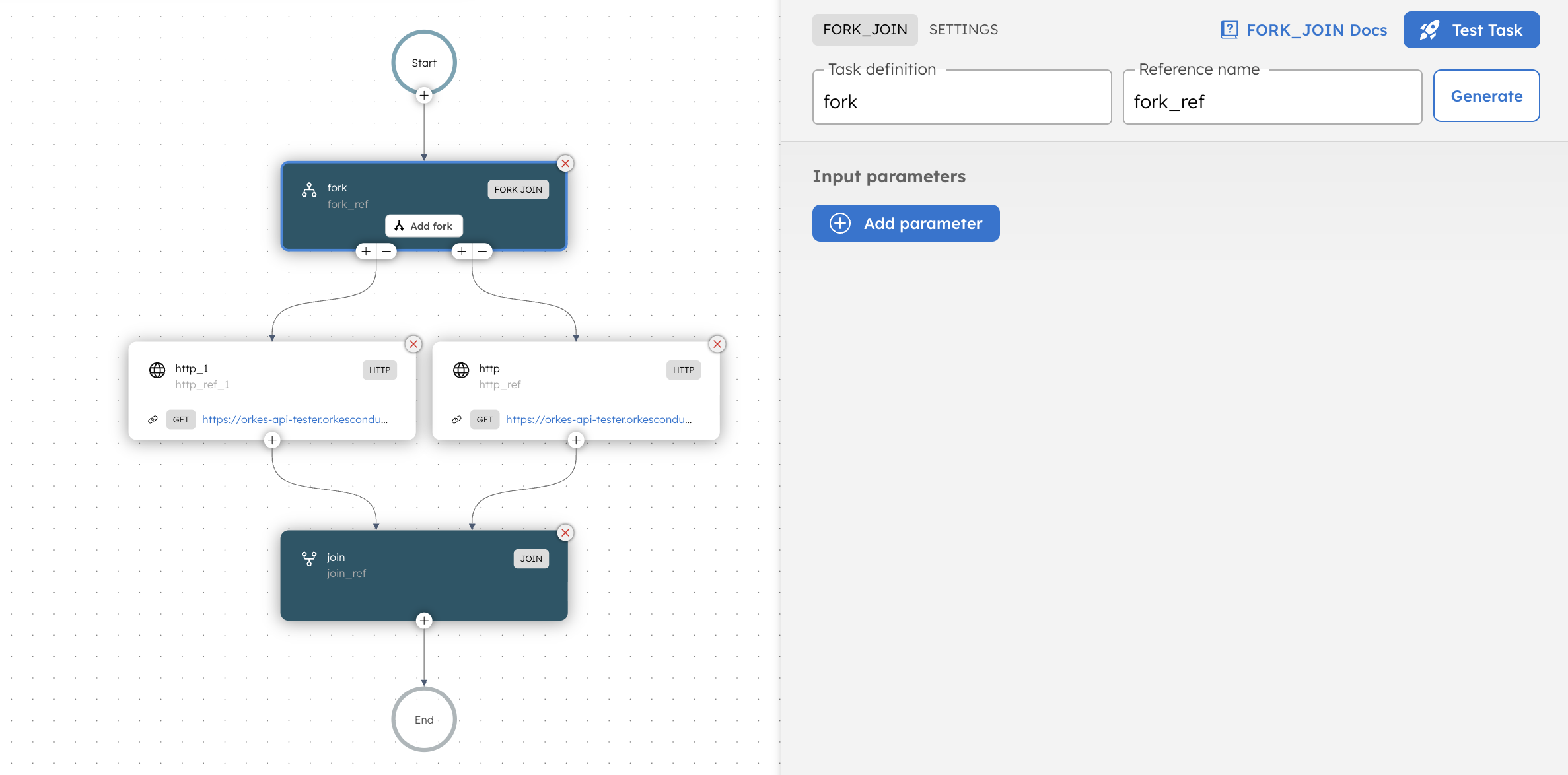
Task: Click the globe icon on the http task
Action: 460,370
